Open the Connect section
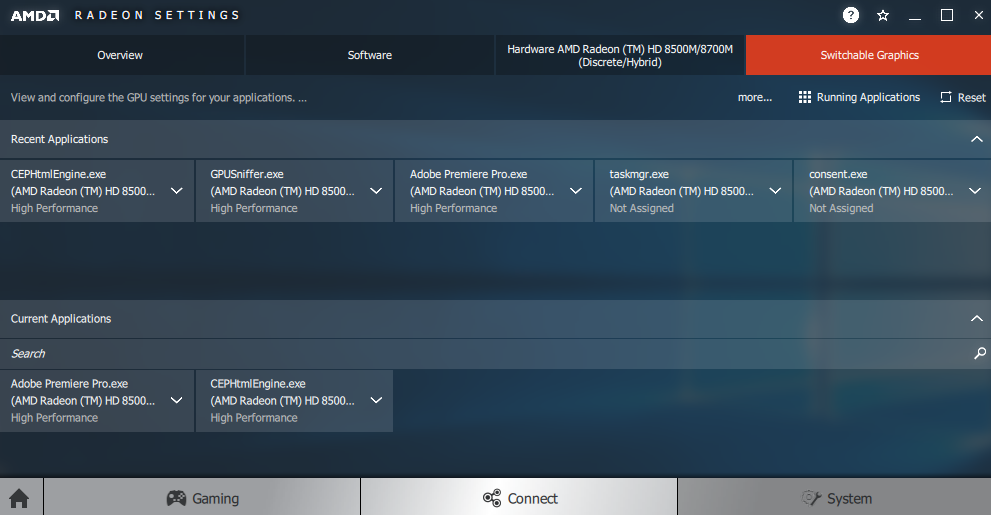 [519, 498]
